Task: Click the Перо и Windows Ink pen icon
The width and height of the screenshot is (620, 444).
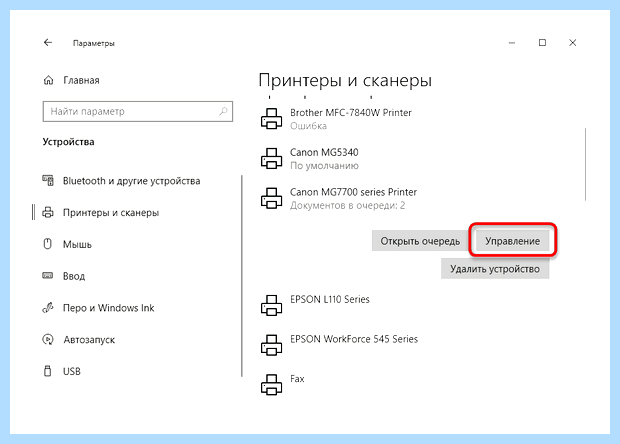Action: (x=48, y=308)
